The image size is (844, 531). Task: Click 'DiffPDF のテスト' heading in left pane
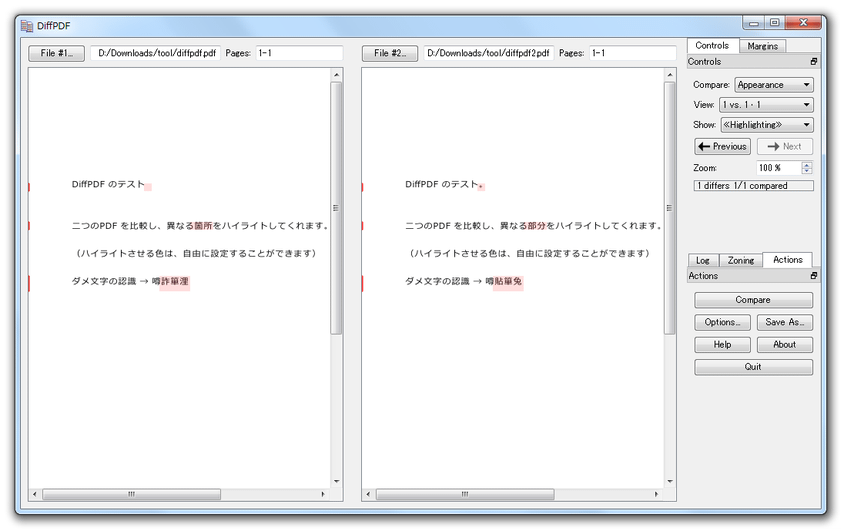[108, 185]
